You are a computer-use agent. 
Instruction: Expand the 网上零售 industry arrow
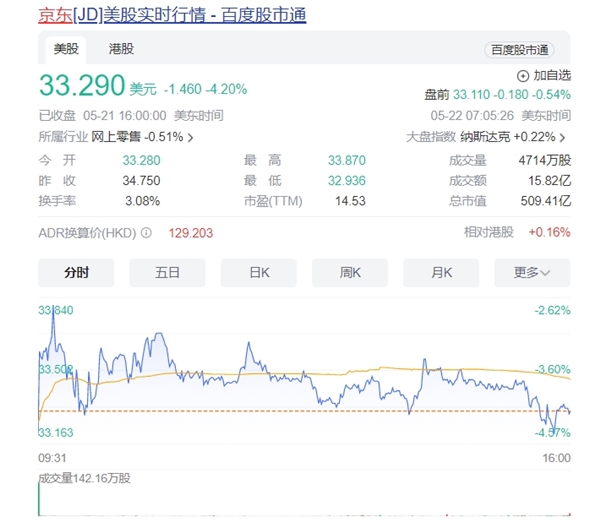pyautogui.click(x=191, y=137)
